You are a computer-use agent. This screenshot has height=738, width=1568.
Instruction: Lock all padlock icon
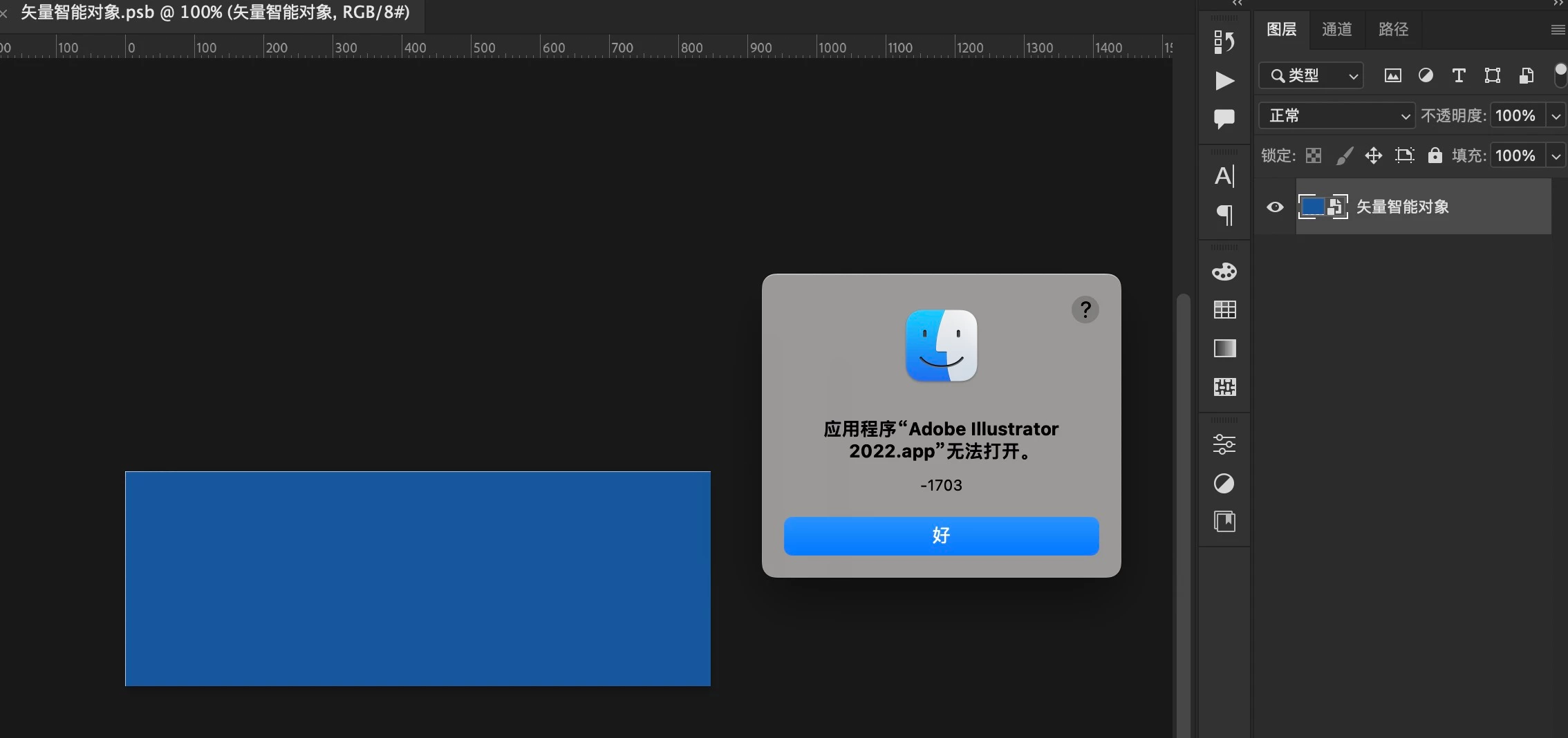[1435, 155]
